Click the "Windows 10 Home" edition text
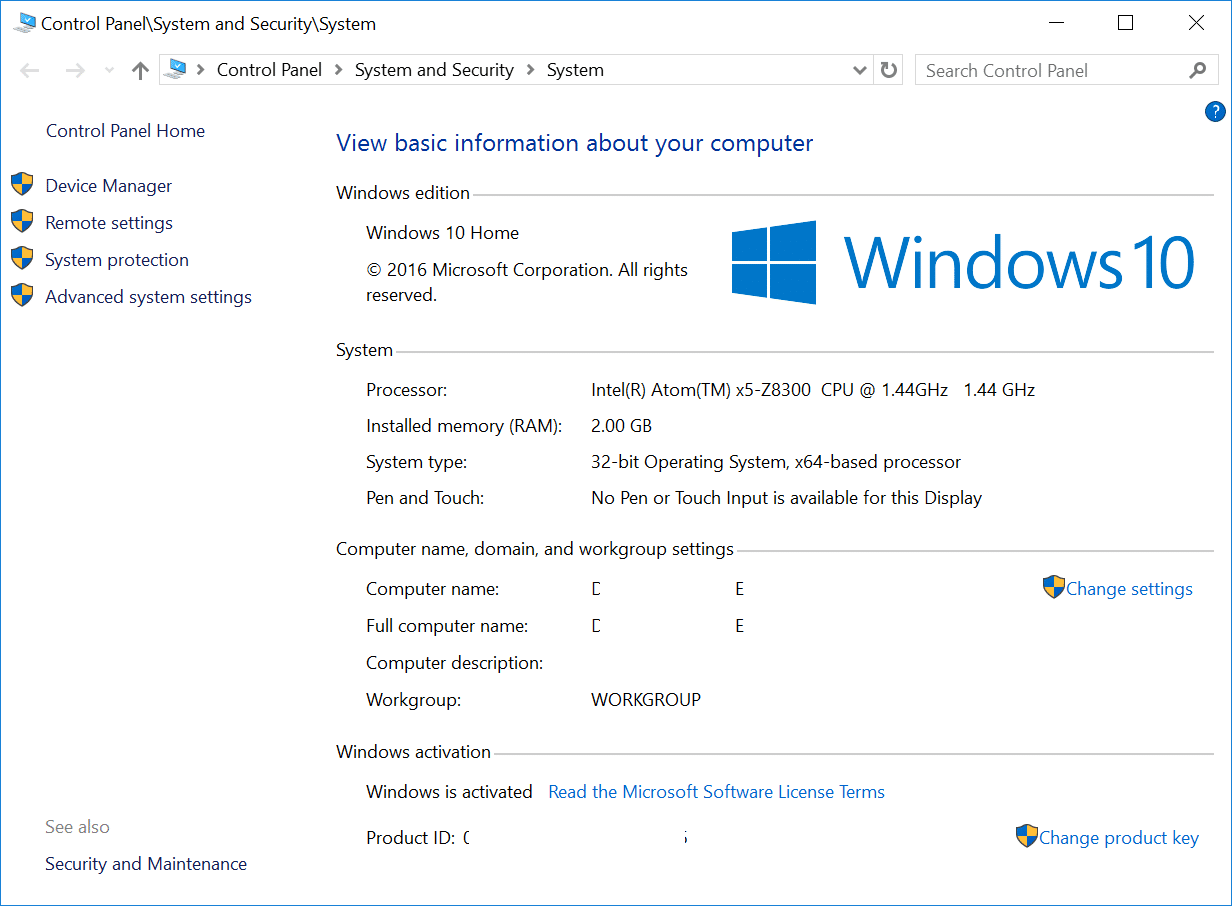Screen dimensions: 1232x906 pos(442,233)
